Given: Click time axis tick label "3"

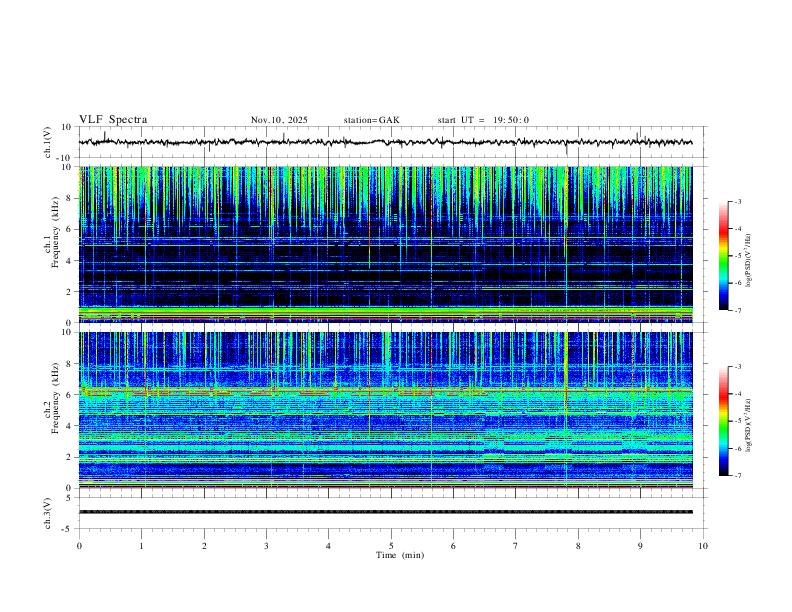Looking at the screenshot, I should pyautogui.click(x=267, y=546).
